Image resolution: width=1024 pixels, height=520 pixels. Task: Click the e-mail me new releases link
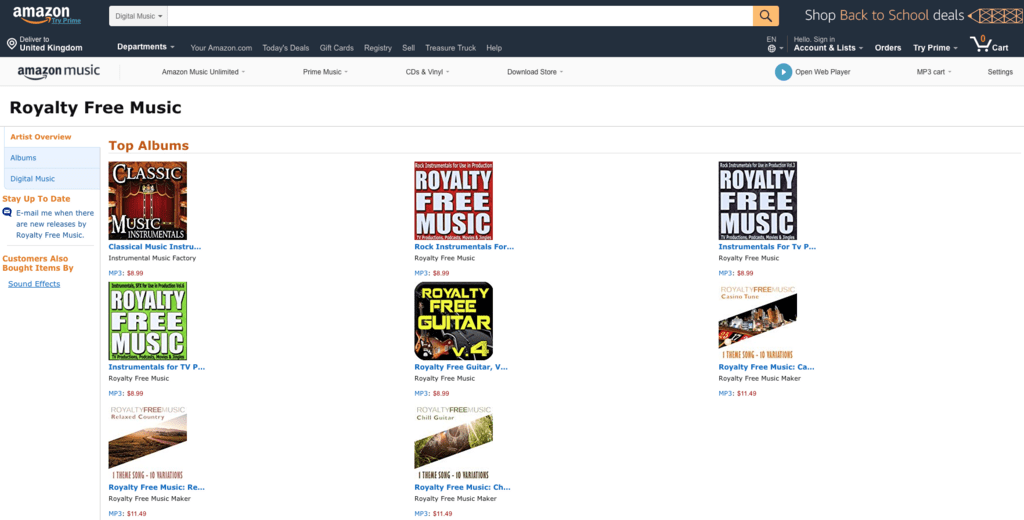click(x=55, y=224)
